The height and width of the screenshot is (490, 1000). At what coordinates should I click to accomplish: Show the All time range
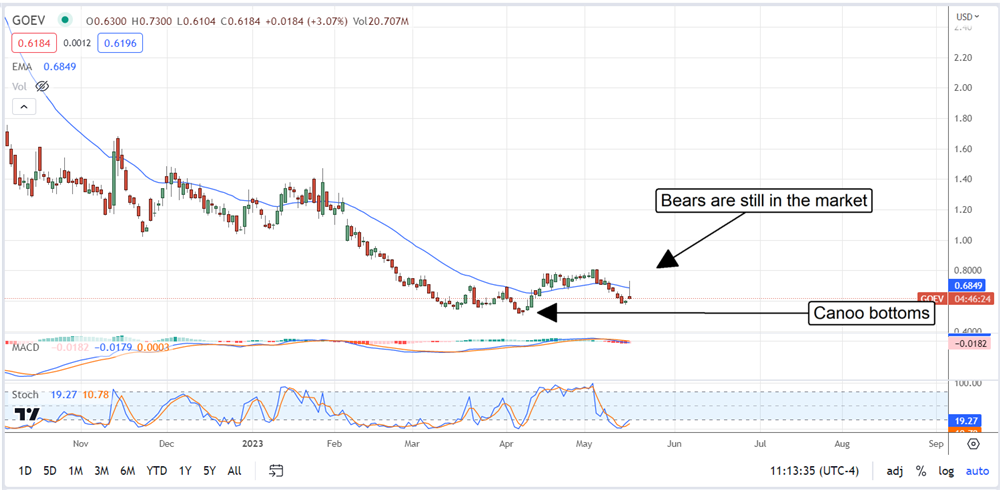(x=234, y=470)
